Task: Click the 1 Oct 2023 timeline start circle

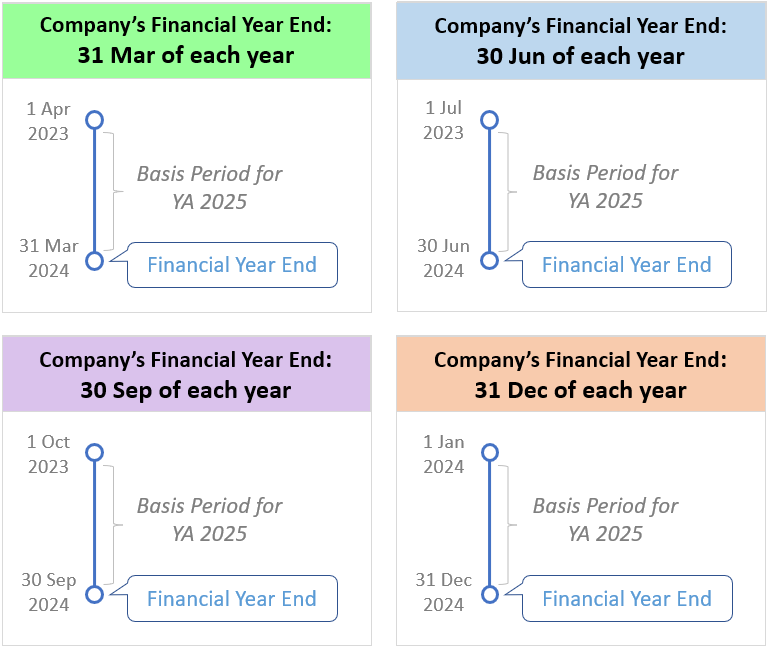Action: click(94, 452)
